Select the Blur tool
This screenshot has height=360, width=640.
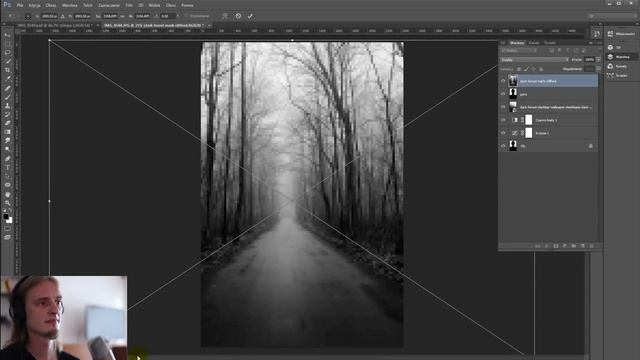point(7,140)
